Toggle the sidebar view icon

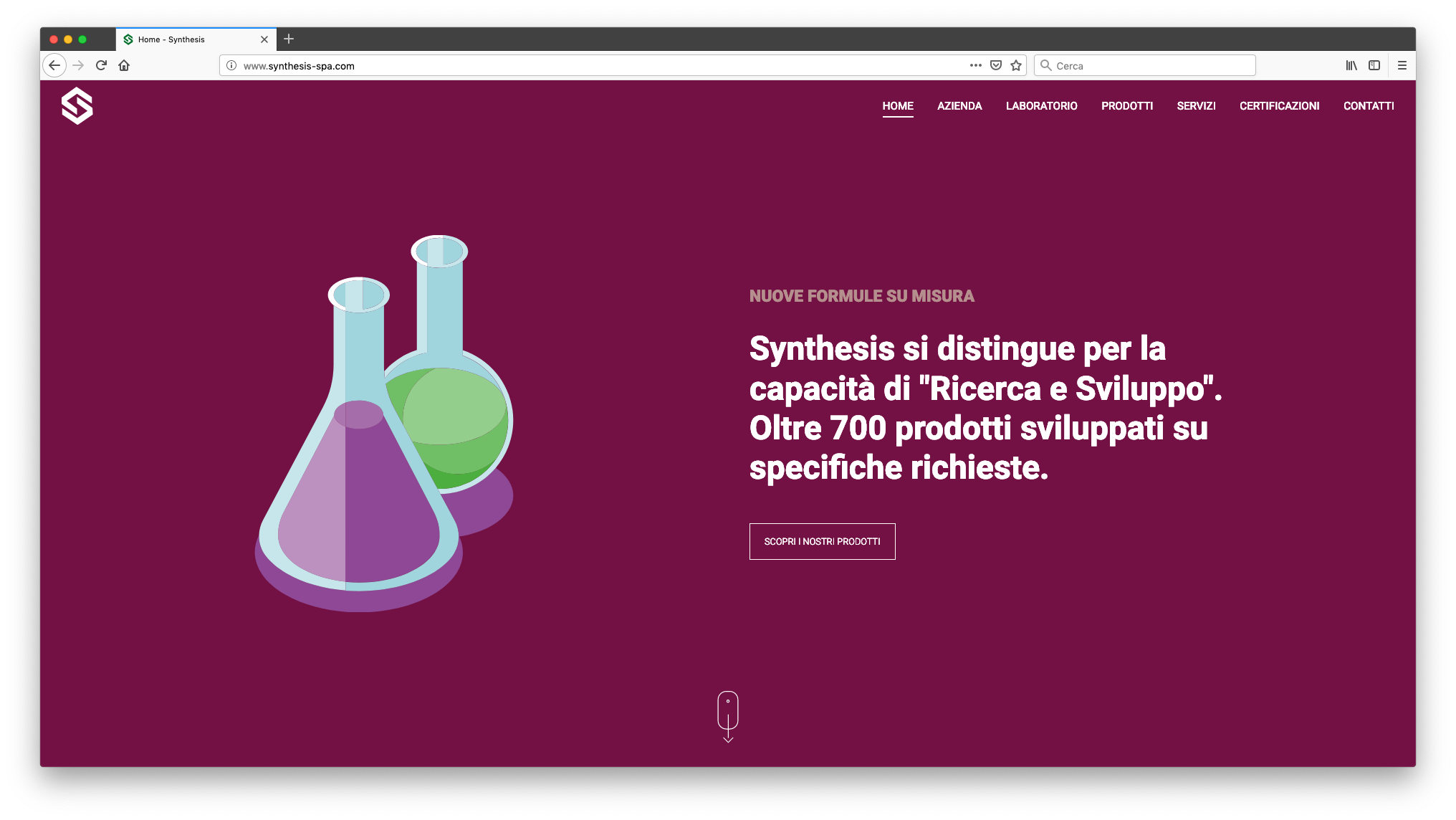(x=1374, y=65)
